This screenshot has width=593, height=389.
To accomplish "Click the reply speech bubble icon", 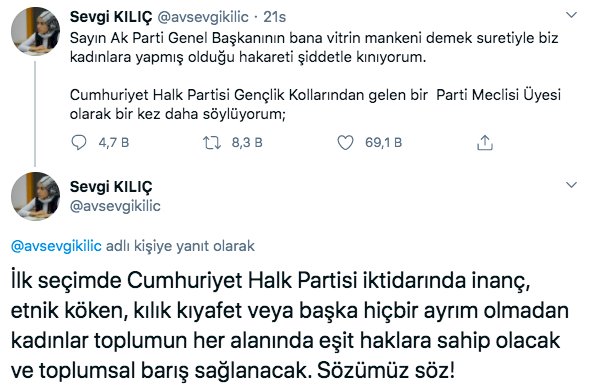I will pyautogui.click(x=79, y=143).
